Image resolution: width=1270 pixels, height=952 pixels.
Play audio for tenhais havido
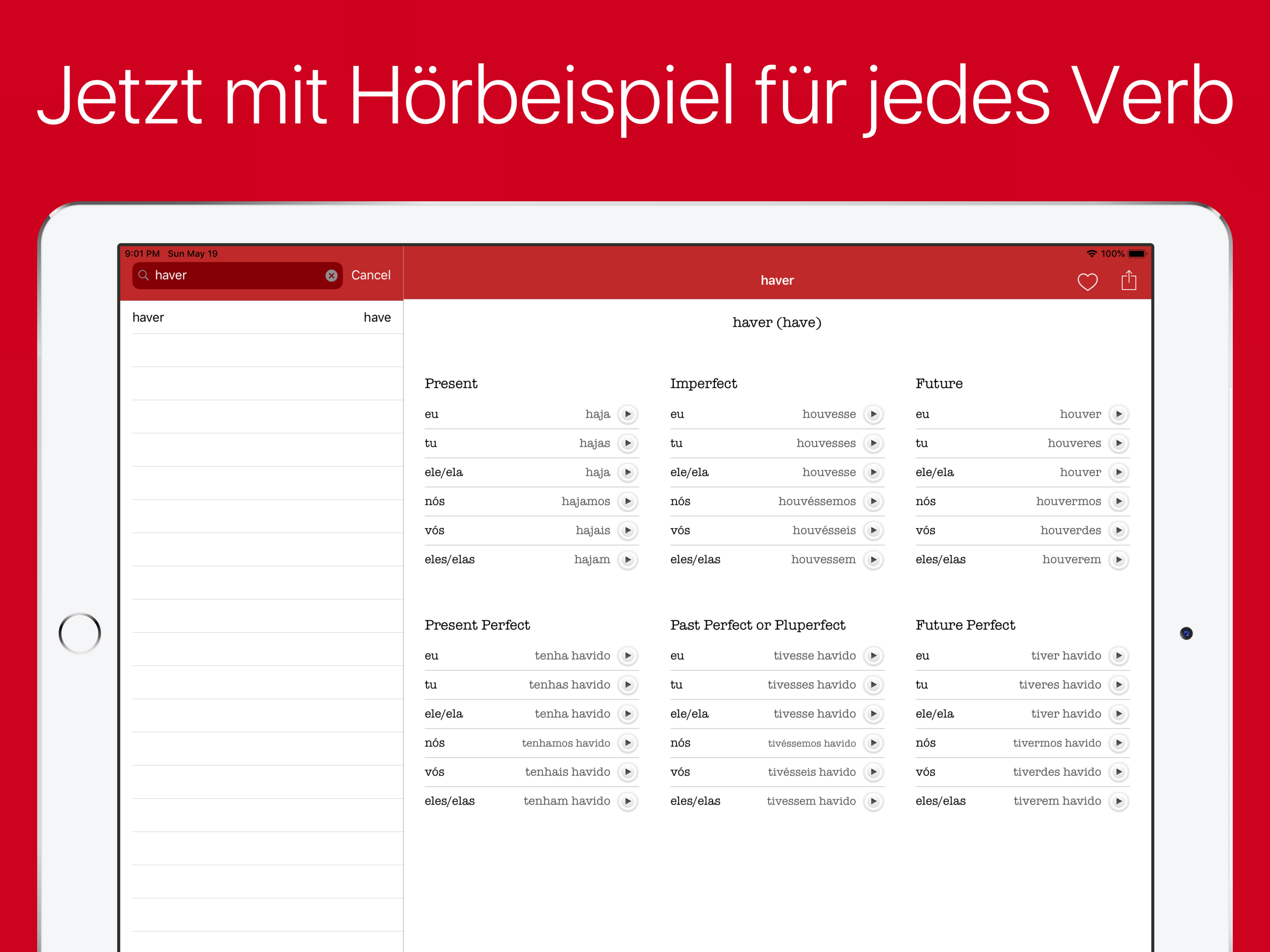[628, 772]
